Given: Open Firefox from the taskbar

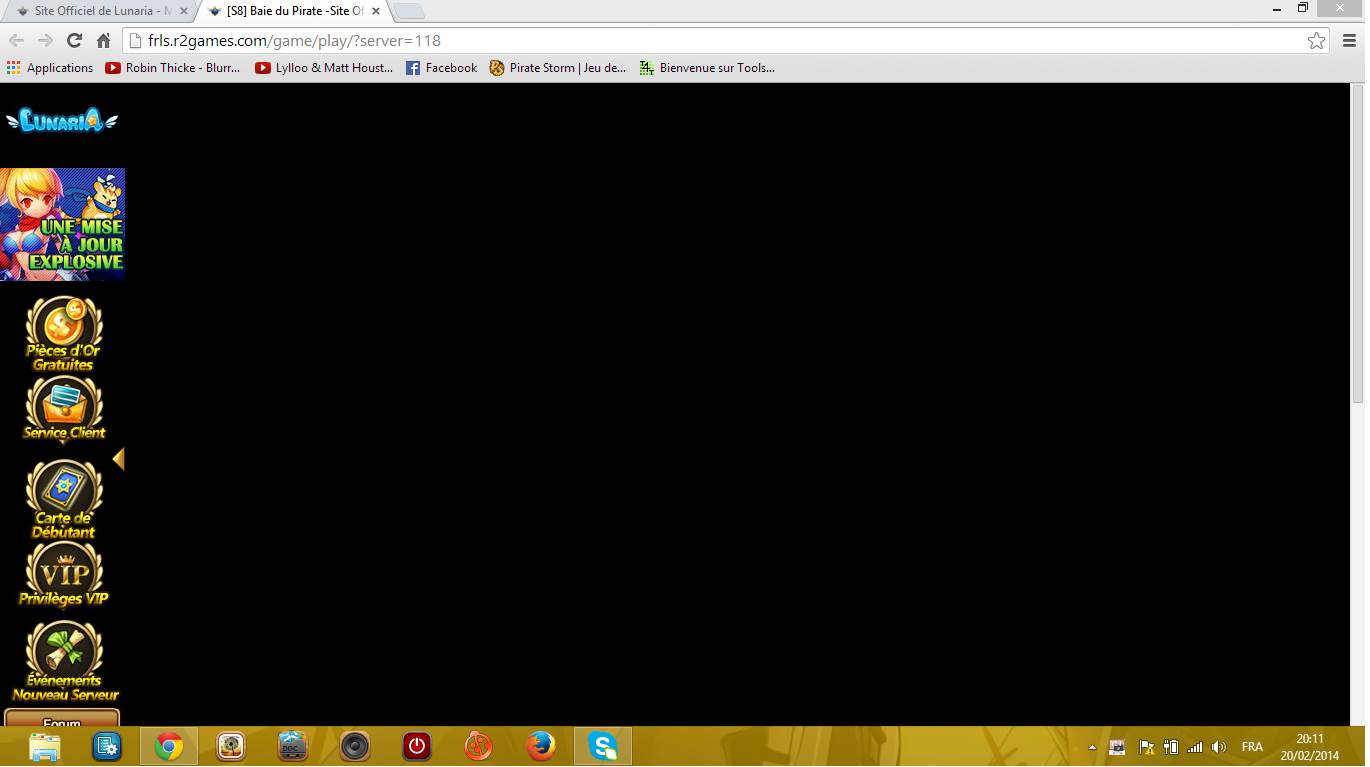Looking at the screenshot, I should click(541, 746).
